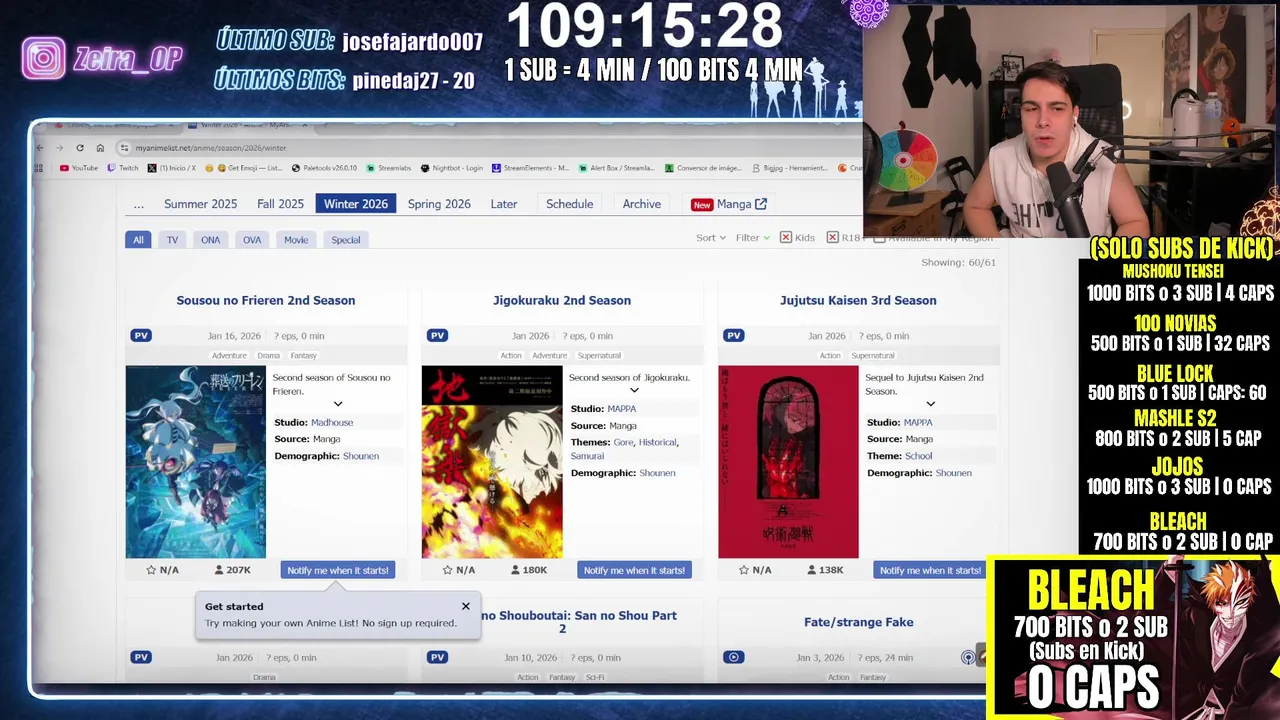Open site info icon in address bar
This screenshot has height=720, width=1280.
click(x=124, y=147)
